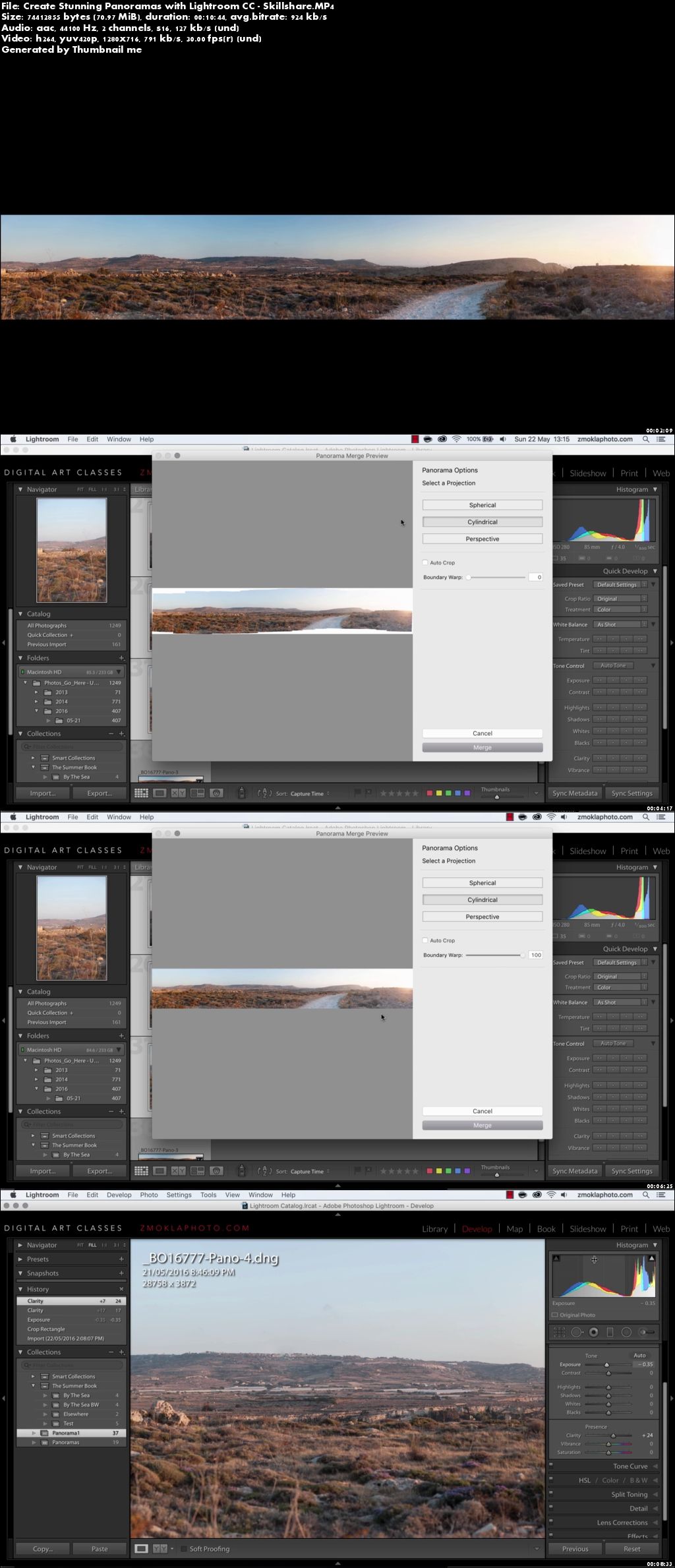
Task: Flip sort direction a-z icon in Warp 0 frame
Action: 264,793
